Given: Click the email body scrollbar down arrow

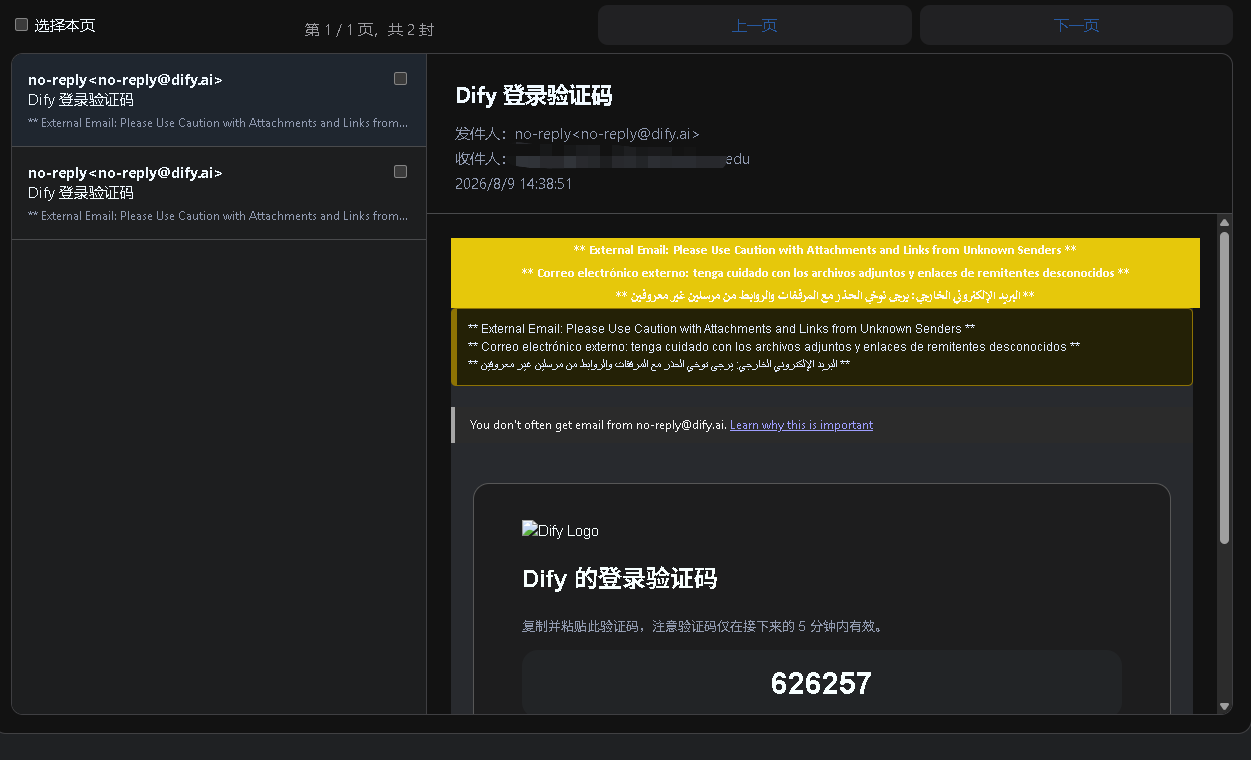Looking at the screenshot, I should tap(1224, 706).
